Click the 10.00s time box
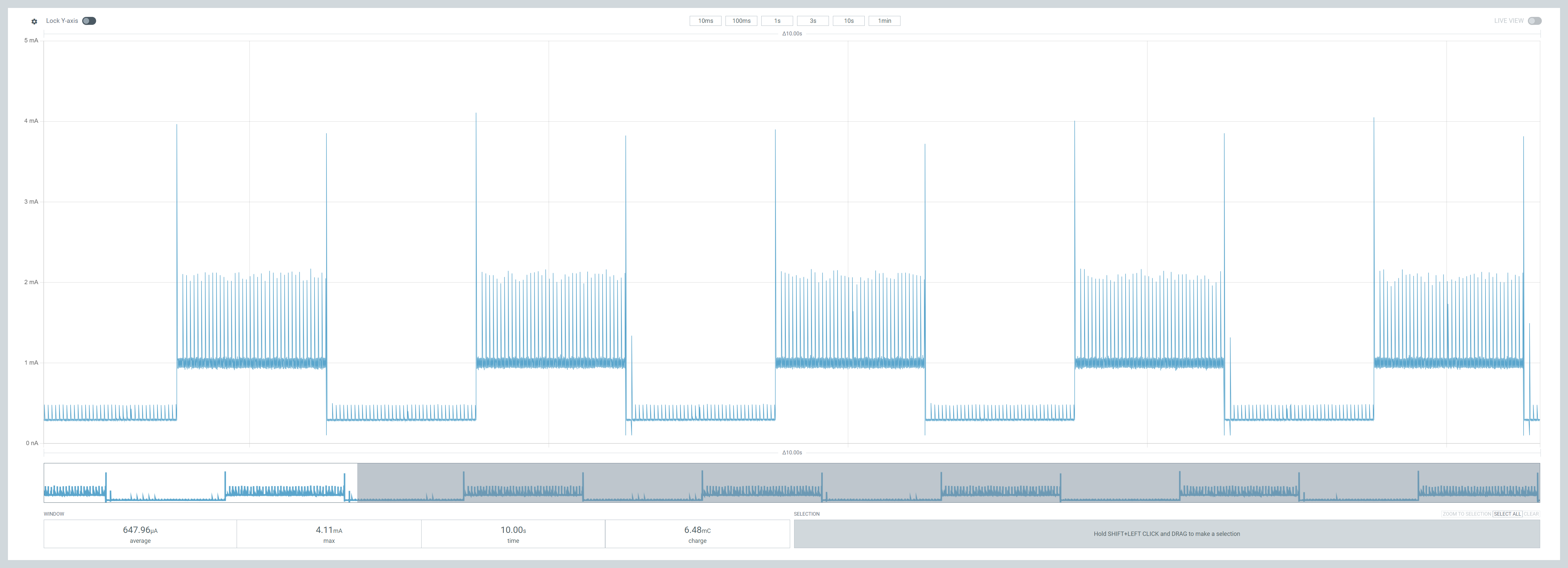Screen dimensions: 1568x568 click(512, 533)
